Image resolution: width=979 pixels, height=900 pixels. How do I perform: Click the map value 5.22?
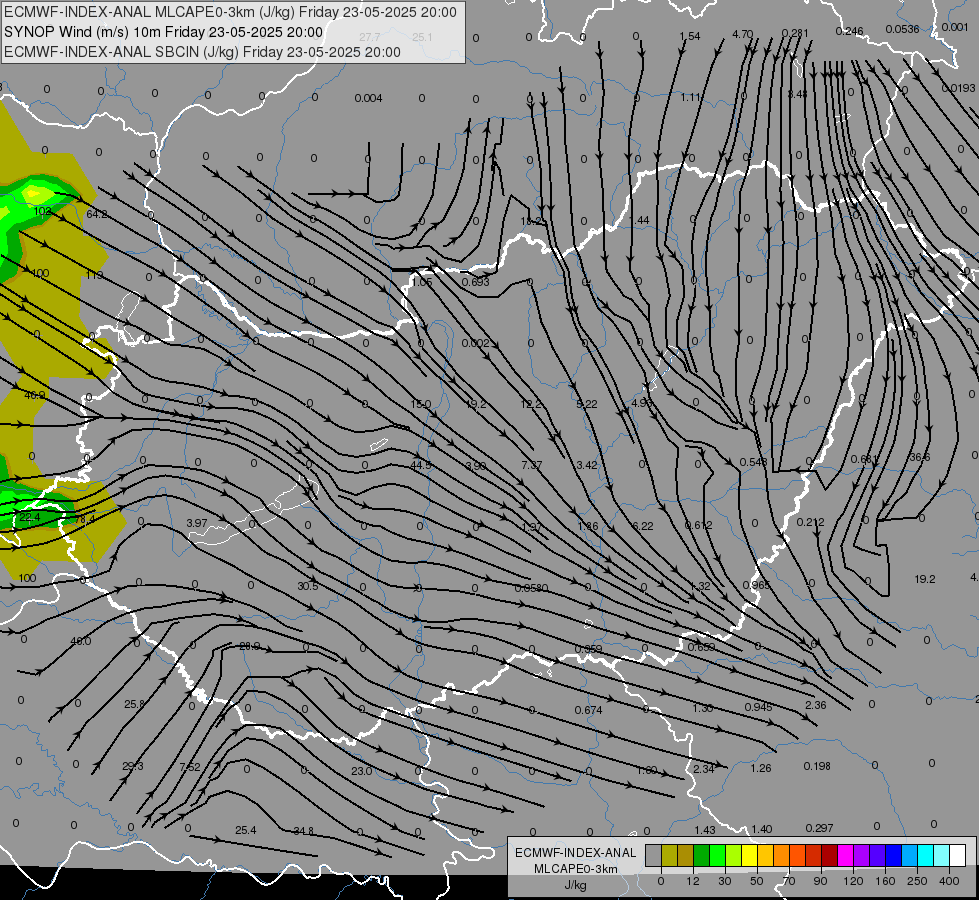(x=586, y=404)
